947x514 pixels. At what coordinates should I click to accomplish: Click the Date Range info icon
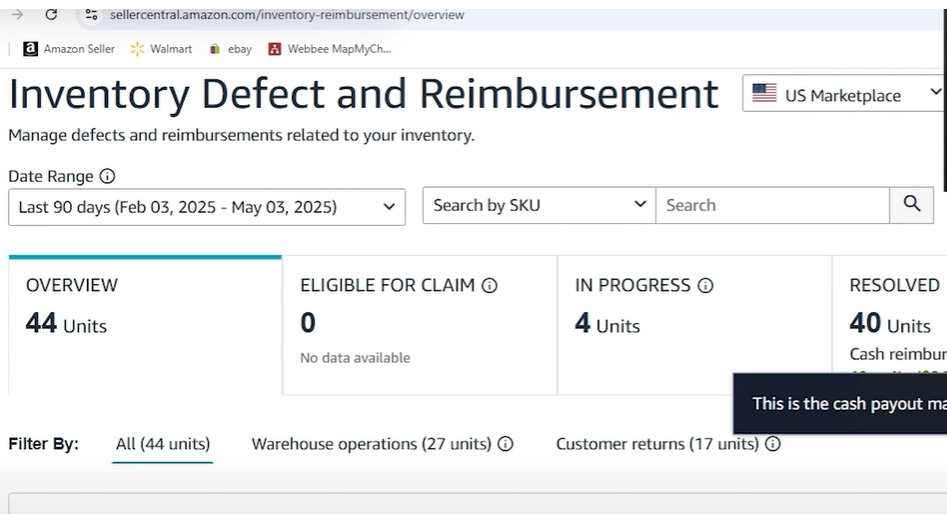(x=107, y=176)
